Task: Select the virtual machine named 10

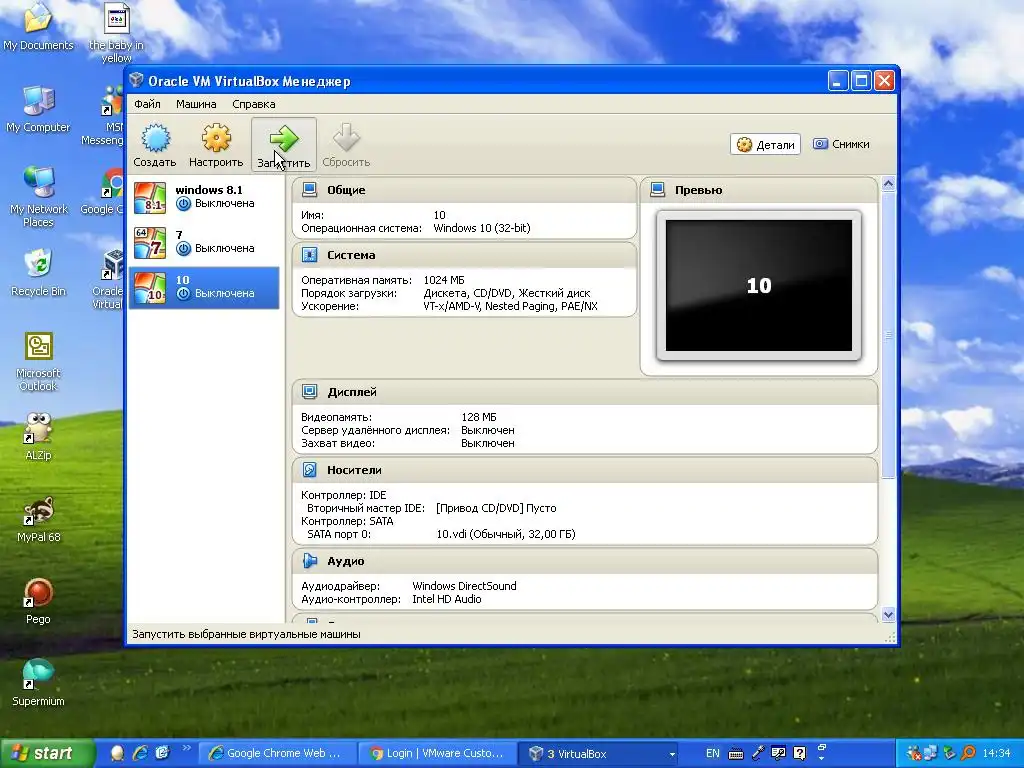Action: tap(204, 287)
